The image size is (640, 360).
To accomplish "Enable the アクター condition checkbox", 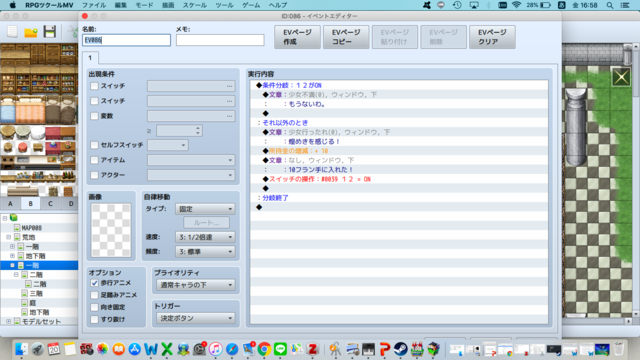I will [x=95, y=175].
